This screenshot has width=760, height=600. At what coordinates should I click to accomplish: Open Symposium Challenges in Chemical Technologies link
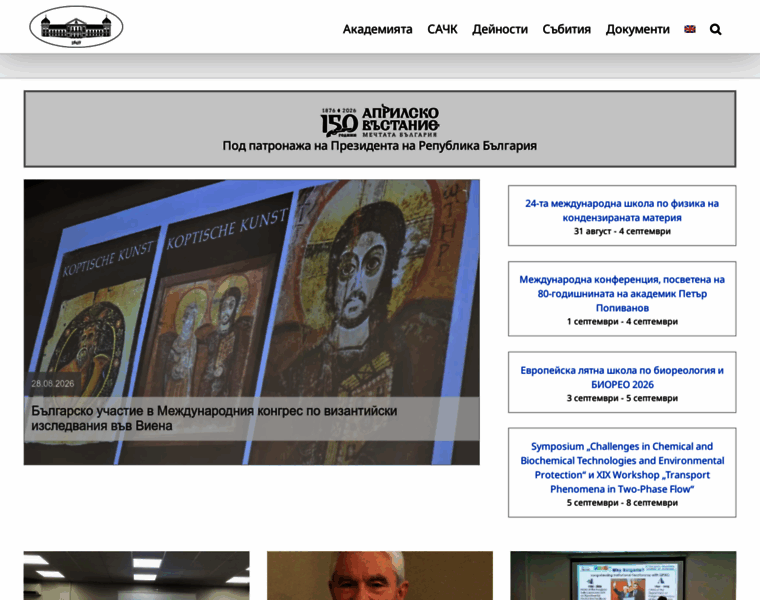(622, 468)
